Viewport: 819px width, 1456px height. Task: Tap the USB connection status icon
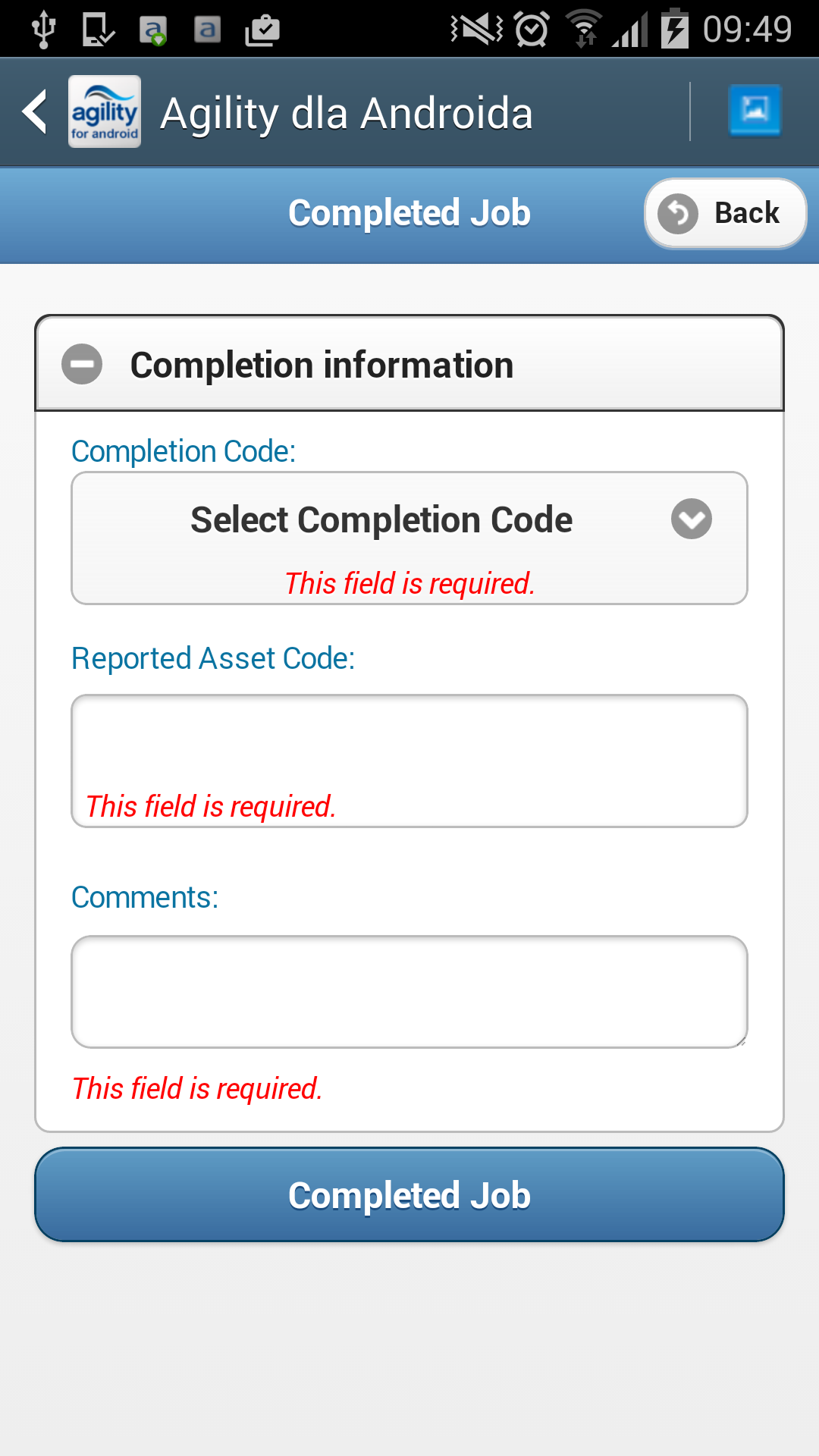pos(44,30)
